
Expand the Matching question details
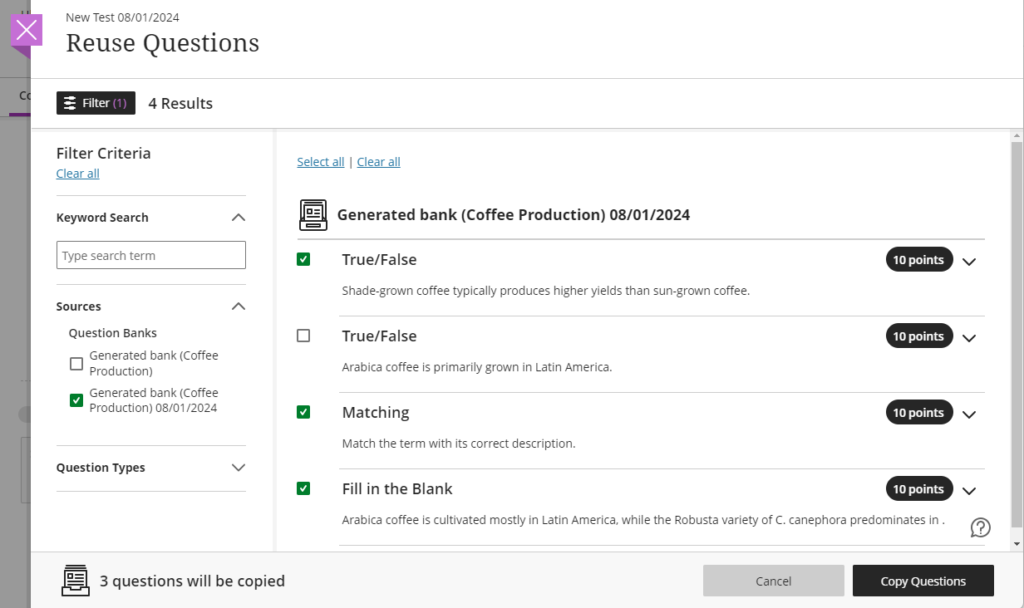[969, 414]
